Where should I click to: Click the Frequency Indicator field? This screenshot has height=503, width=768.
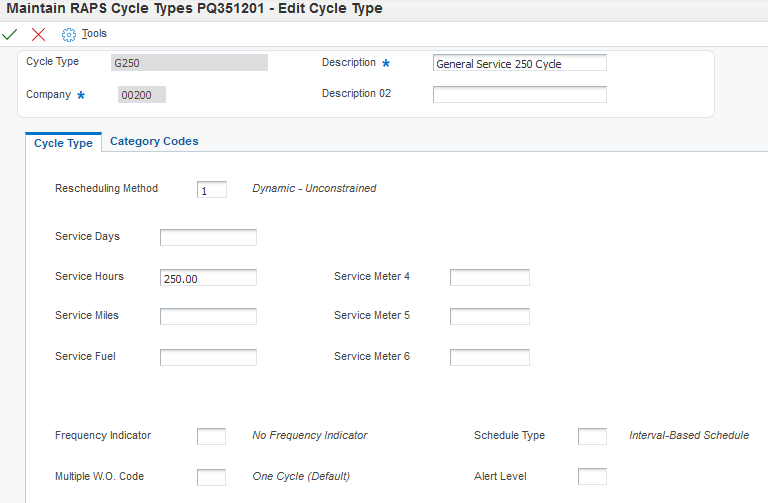[x=211, y=436]
